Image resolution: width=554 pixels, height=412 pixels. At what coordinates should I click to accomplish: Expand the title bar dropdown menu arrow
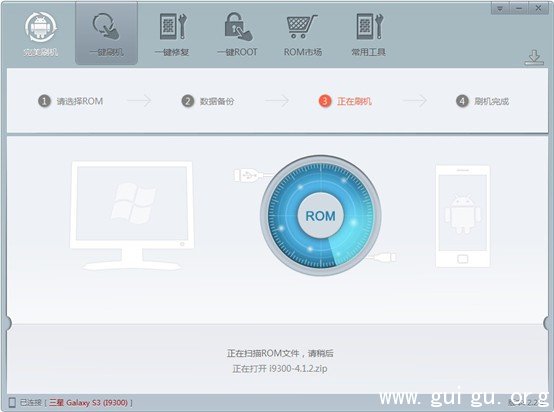click(500, 8)
